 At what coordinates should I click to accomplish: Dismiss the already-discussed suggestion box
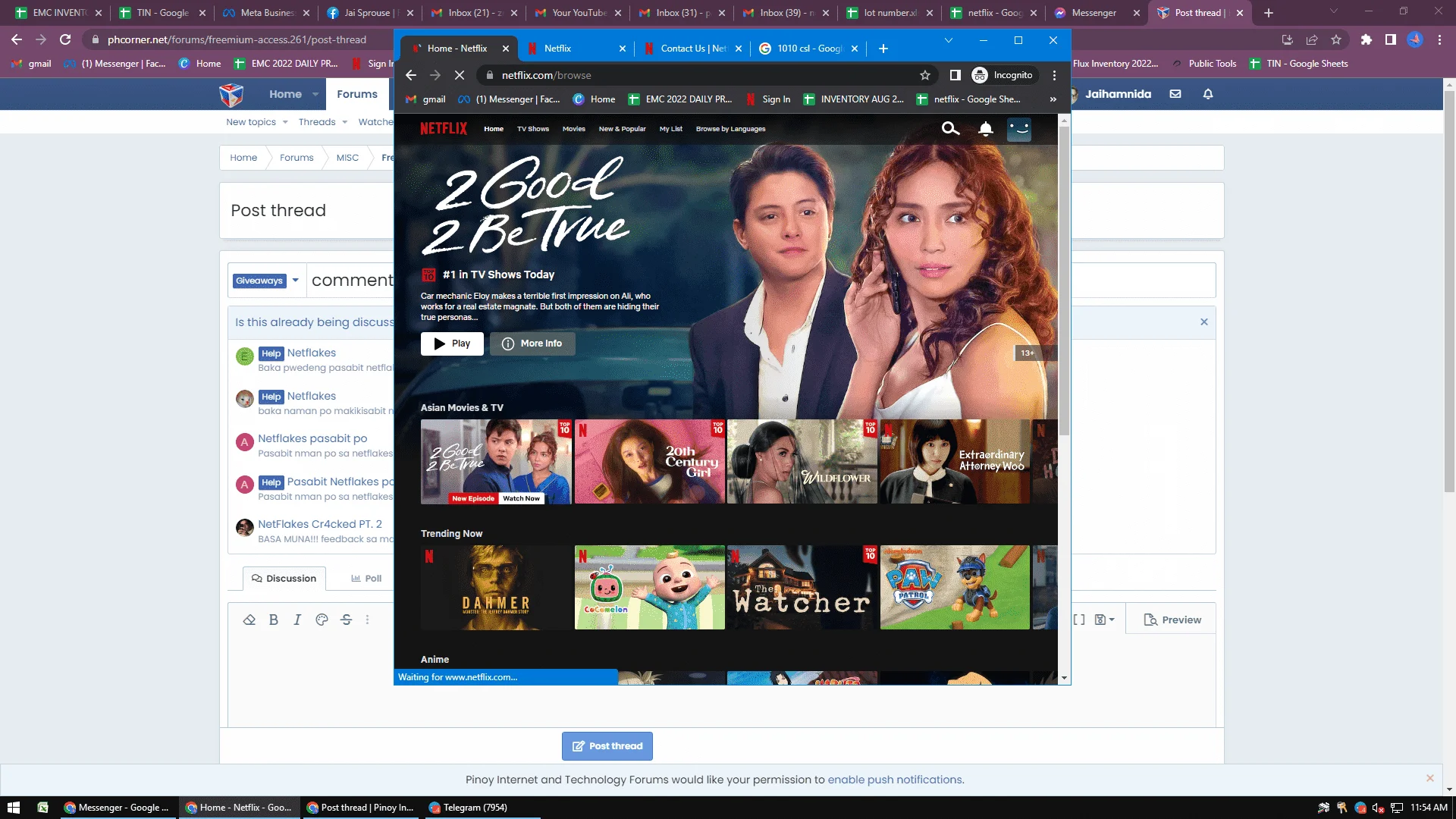coord(1203,322)
